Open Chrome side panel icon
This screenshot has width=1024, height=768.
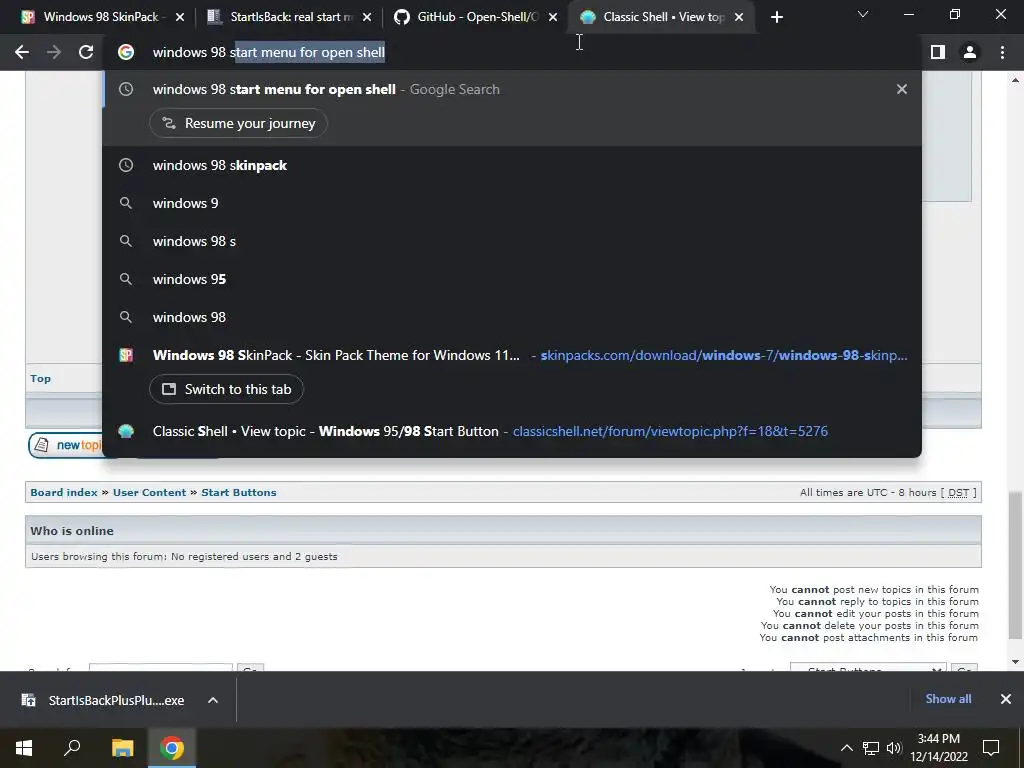938,52
